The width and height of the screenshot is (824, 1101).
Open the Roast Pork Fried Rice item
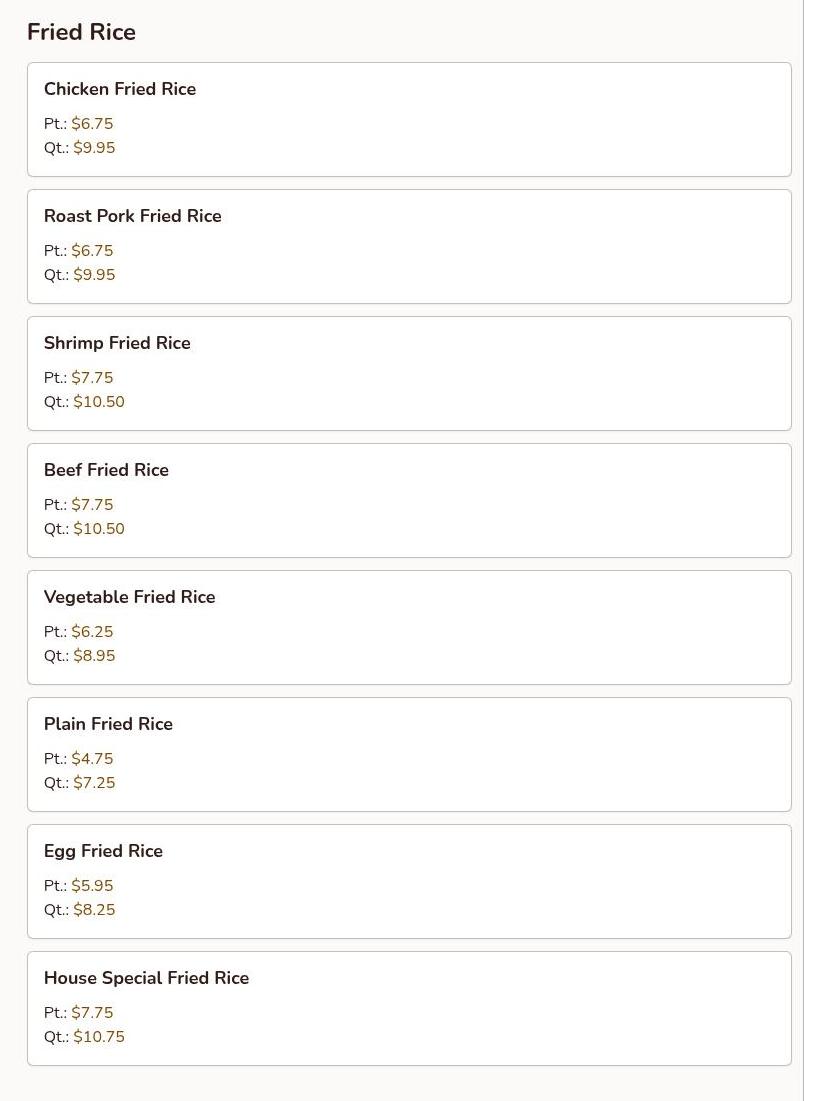[133, 216]
